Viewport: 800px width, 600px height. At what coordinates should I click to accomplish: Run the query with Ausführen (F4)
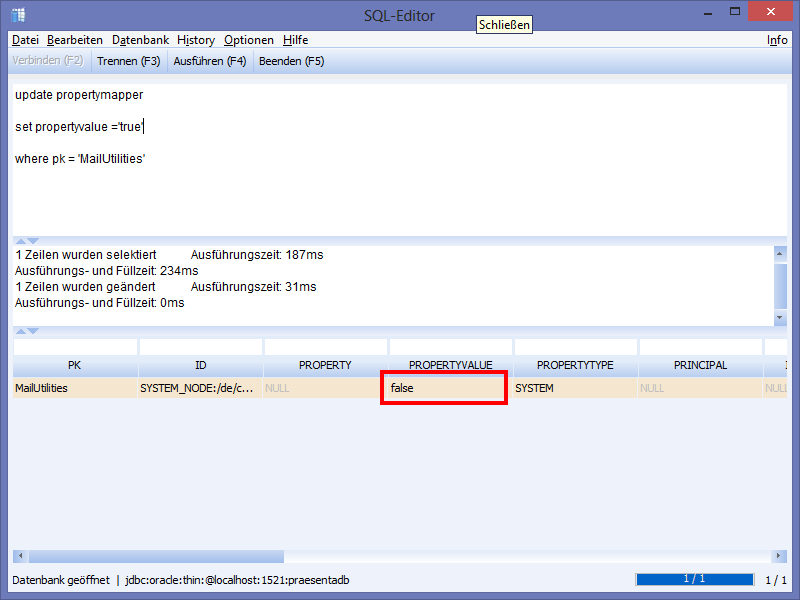[210, 61]
